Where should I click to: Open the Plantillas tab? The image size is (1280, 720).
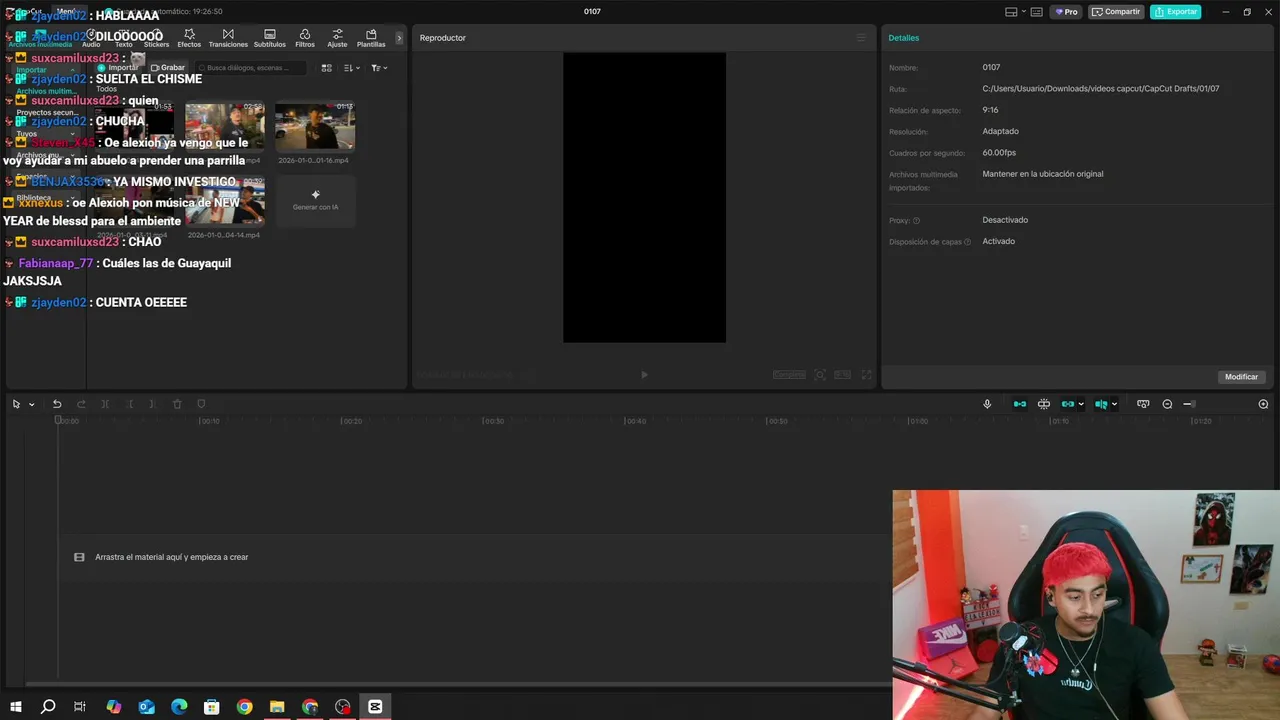(x=371, y=38)
